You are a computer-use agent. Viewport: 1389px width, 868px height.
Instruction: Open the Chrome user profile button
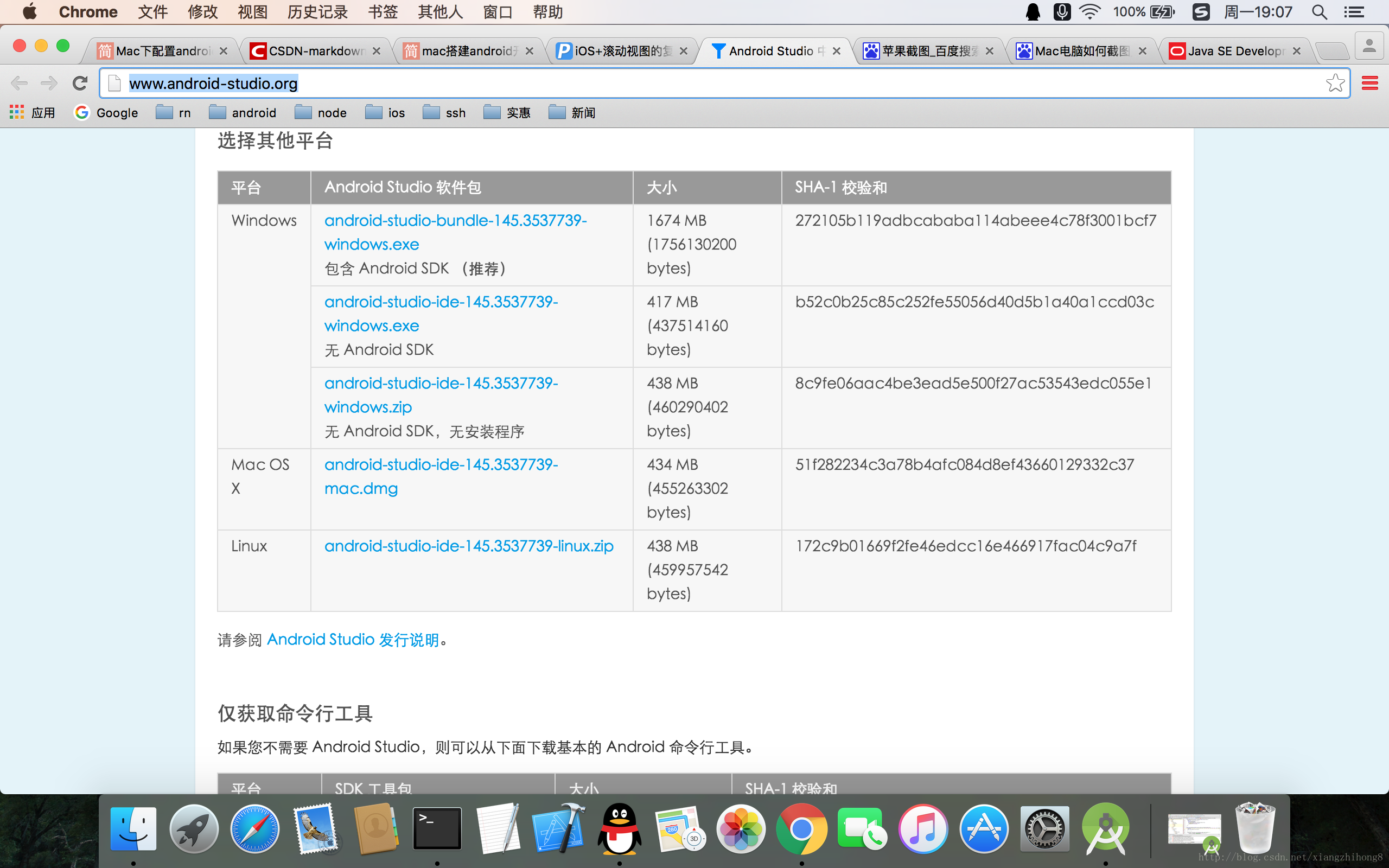coord(1369,47)
